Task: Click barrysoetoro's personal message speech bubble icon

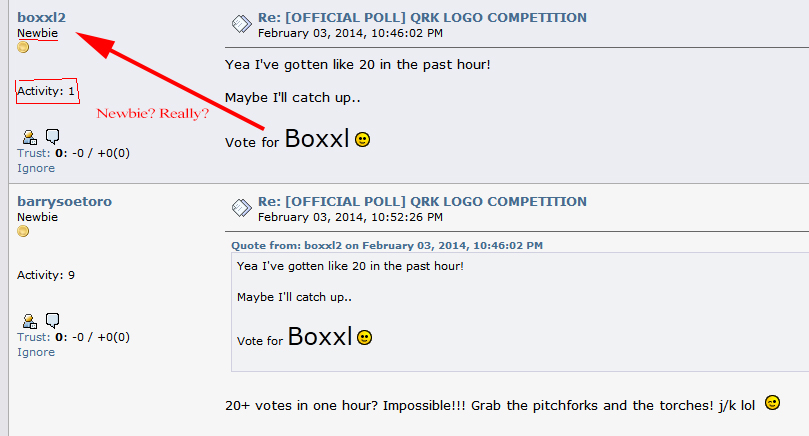Action: coord(53,320)
